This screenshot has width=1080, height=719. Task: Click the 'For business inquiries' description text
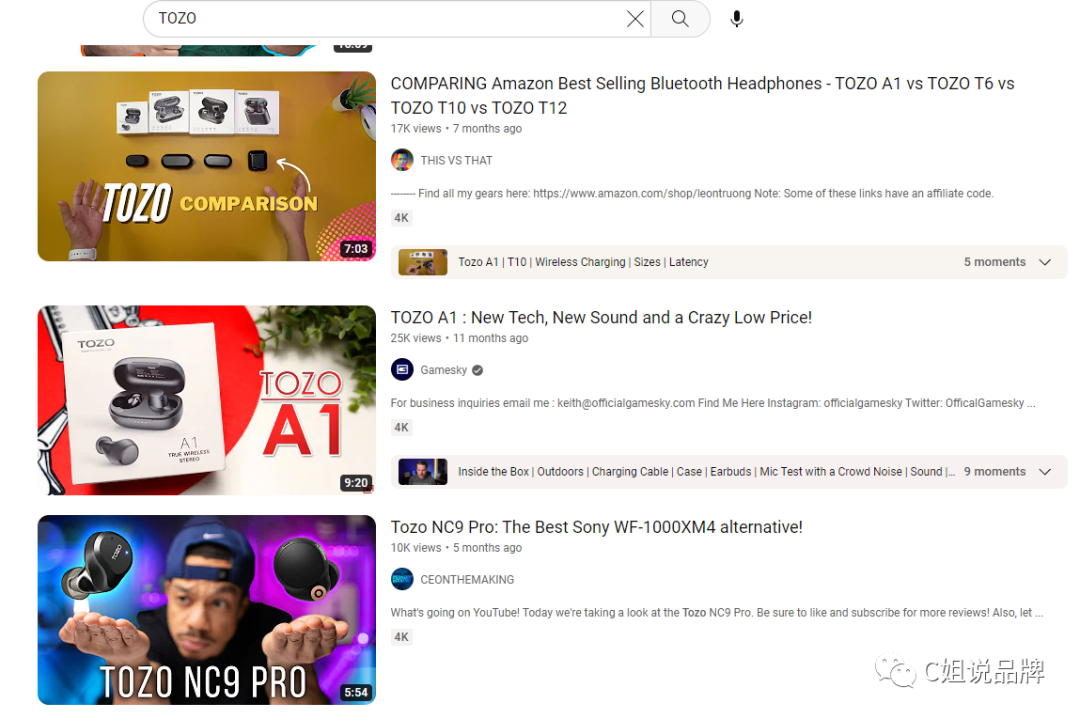(x=713, y=403)
